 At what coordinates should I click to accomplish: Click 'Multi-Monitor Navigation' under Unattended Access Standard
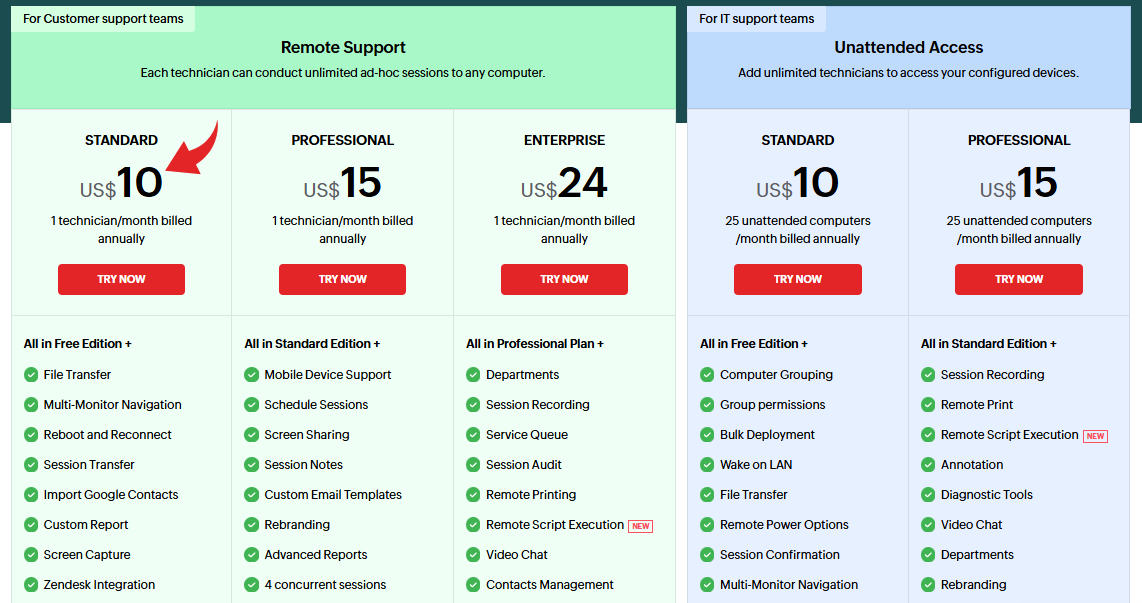(789, 585)
